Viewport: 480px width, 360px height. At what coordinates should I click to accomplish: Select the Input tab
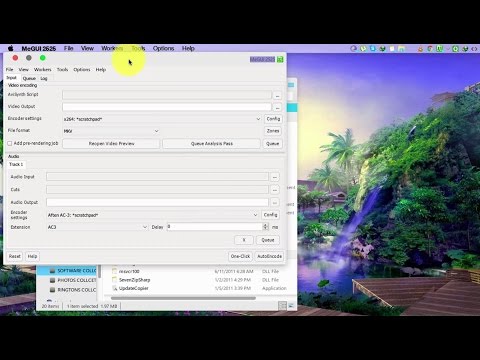(x=12, y=78)
